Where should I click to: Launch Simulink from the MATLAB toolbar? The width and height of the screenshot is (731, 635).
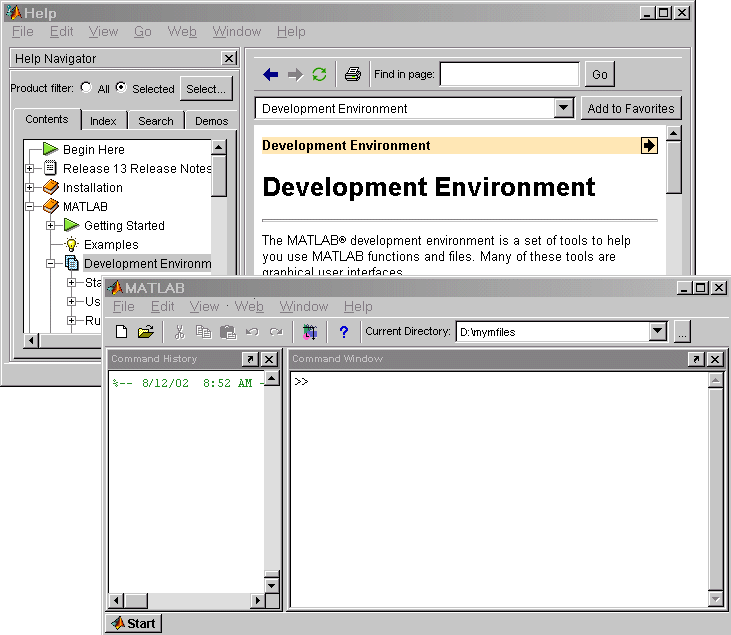(310, 332)
